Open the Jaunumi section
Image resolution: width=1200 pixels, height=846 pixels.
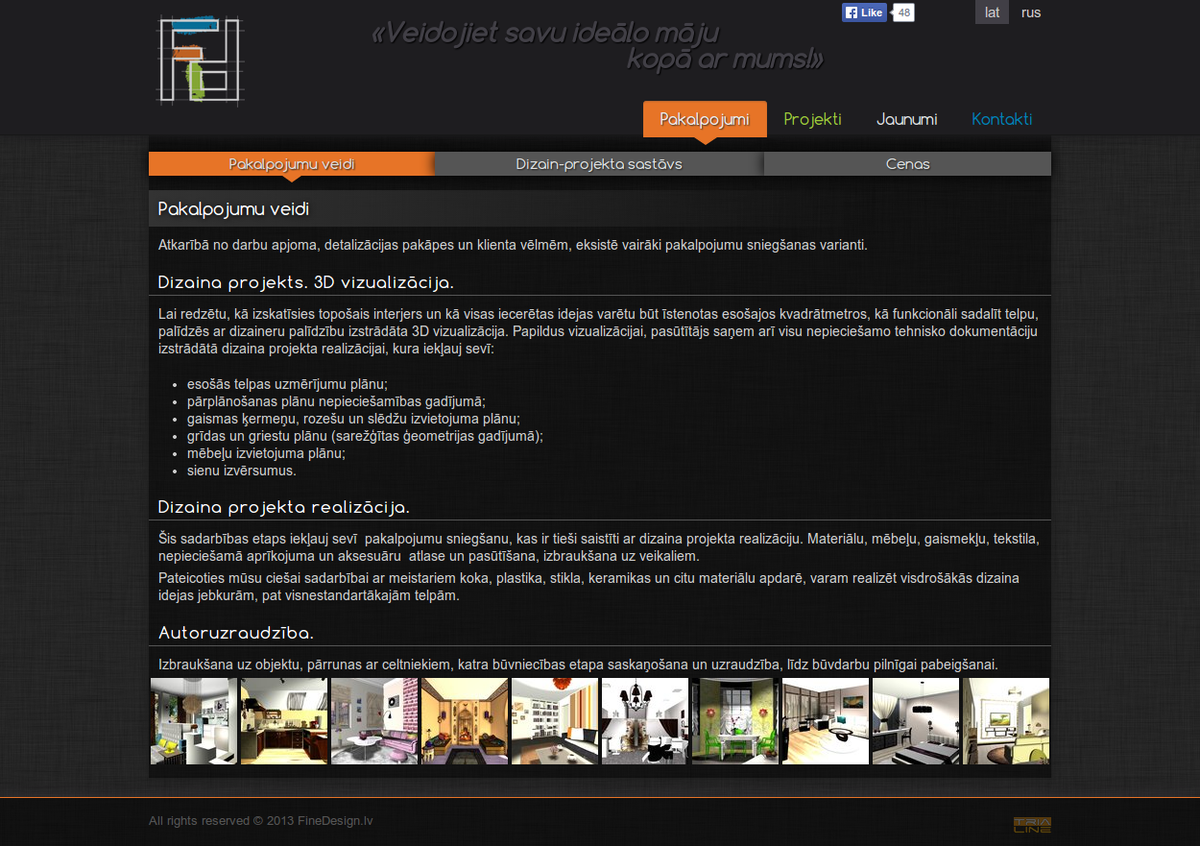(906, 119)
